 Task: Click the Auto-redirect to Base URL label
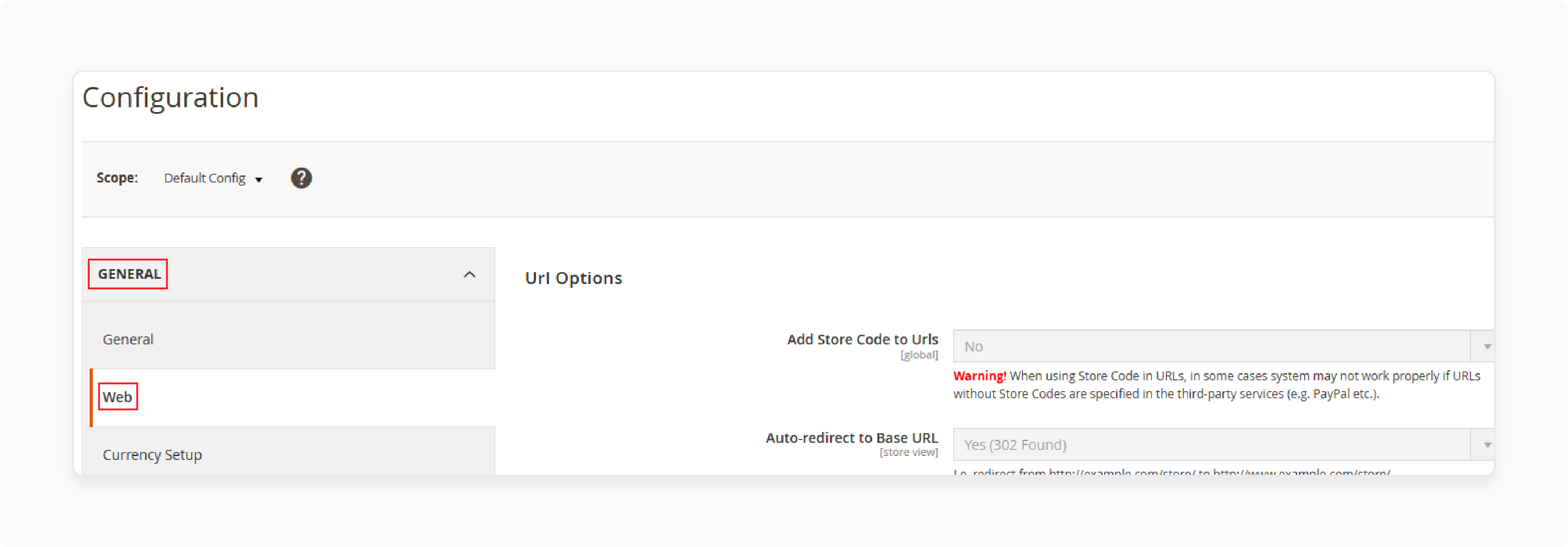point(851,437)
